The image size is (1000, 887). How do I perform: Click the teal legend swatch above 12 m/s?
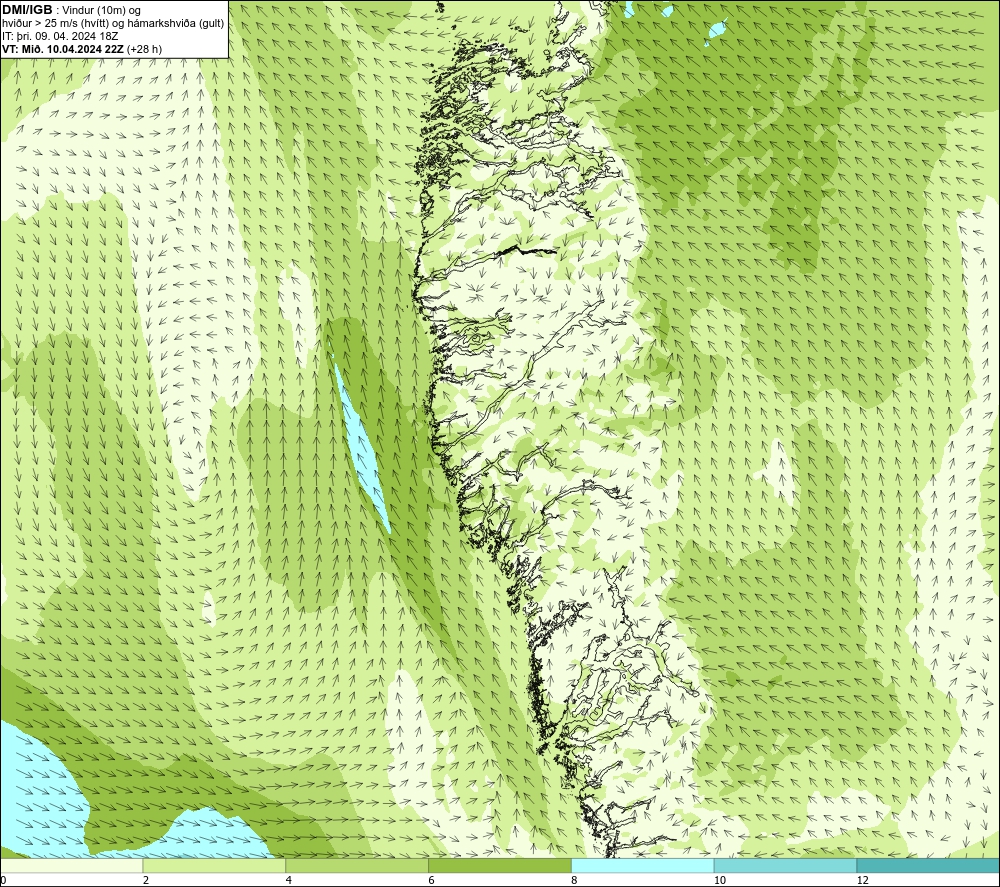pos(929,865)
